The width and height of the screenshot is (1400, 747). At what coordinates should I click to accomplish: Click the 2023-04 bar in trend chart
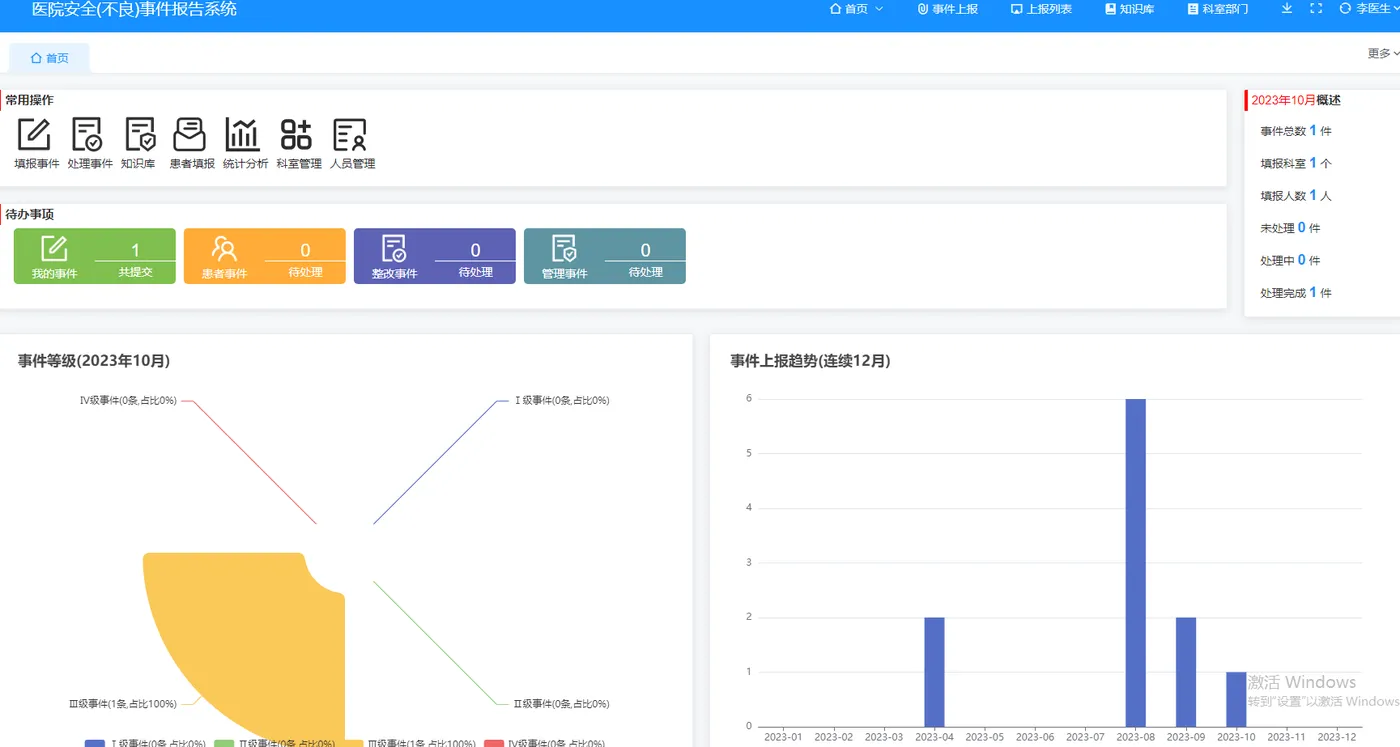[934, 672]
